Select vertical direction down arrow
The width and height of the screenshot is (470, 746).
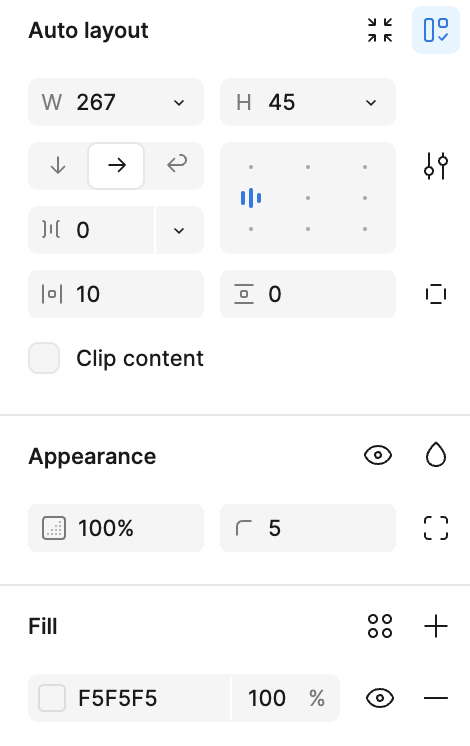coord(58,166)
